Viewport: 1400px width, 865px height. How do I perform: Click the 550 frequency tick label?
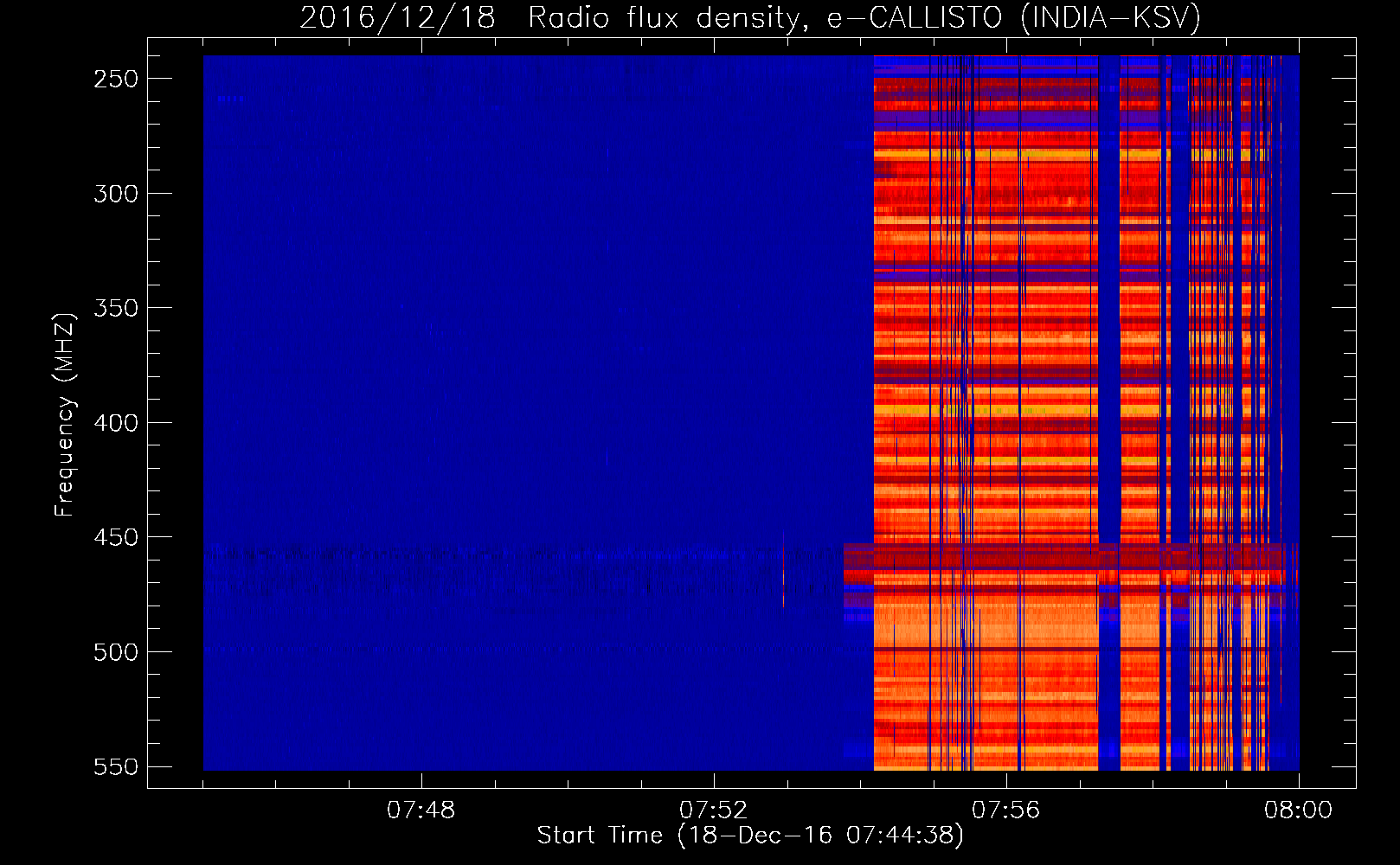[x=116, y=767]
